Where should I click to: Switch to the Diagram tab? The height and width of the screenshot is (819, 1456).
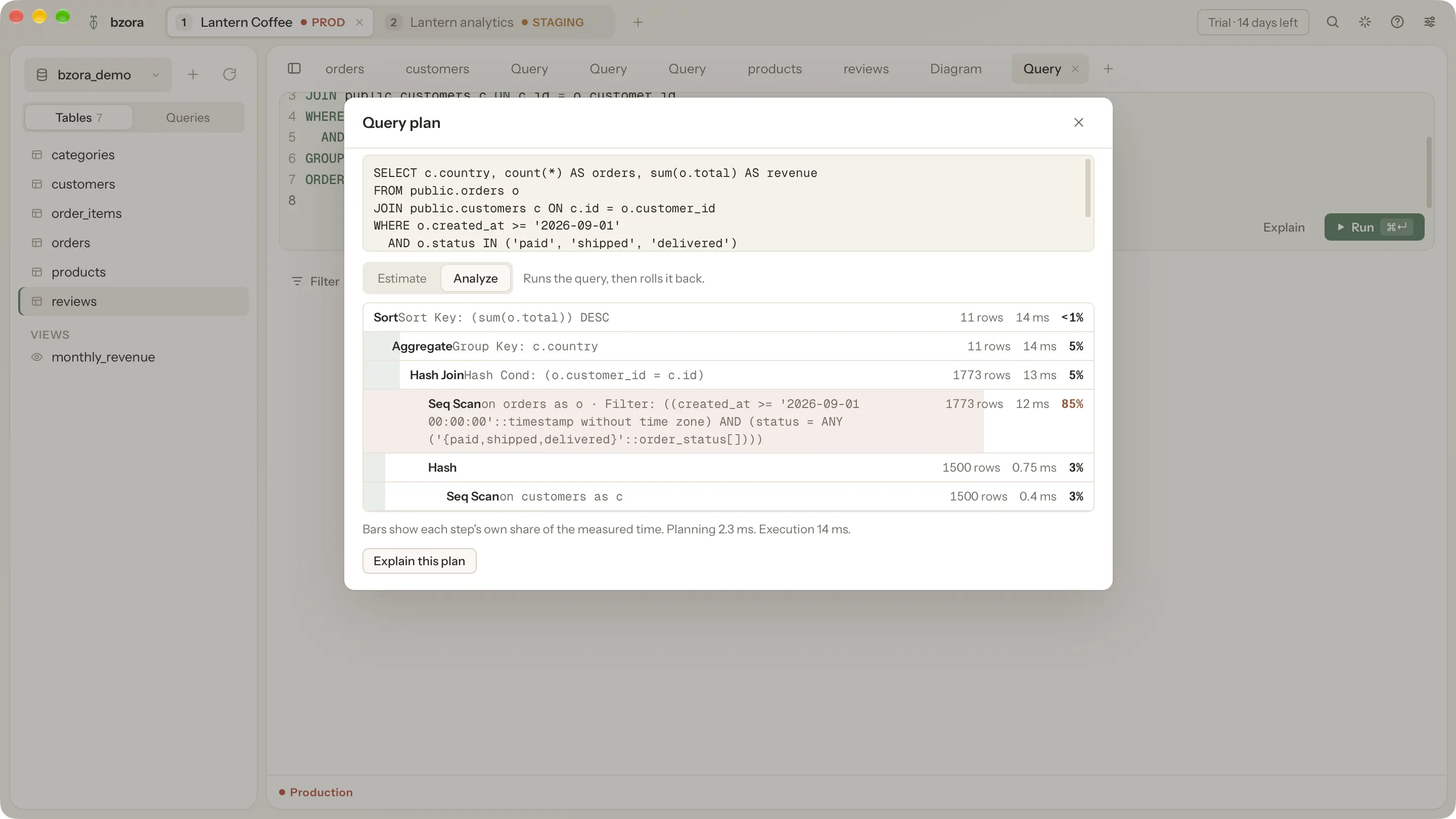(956, 69)
